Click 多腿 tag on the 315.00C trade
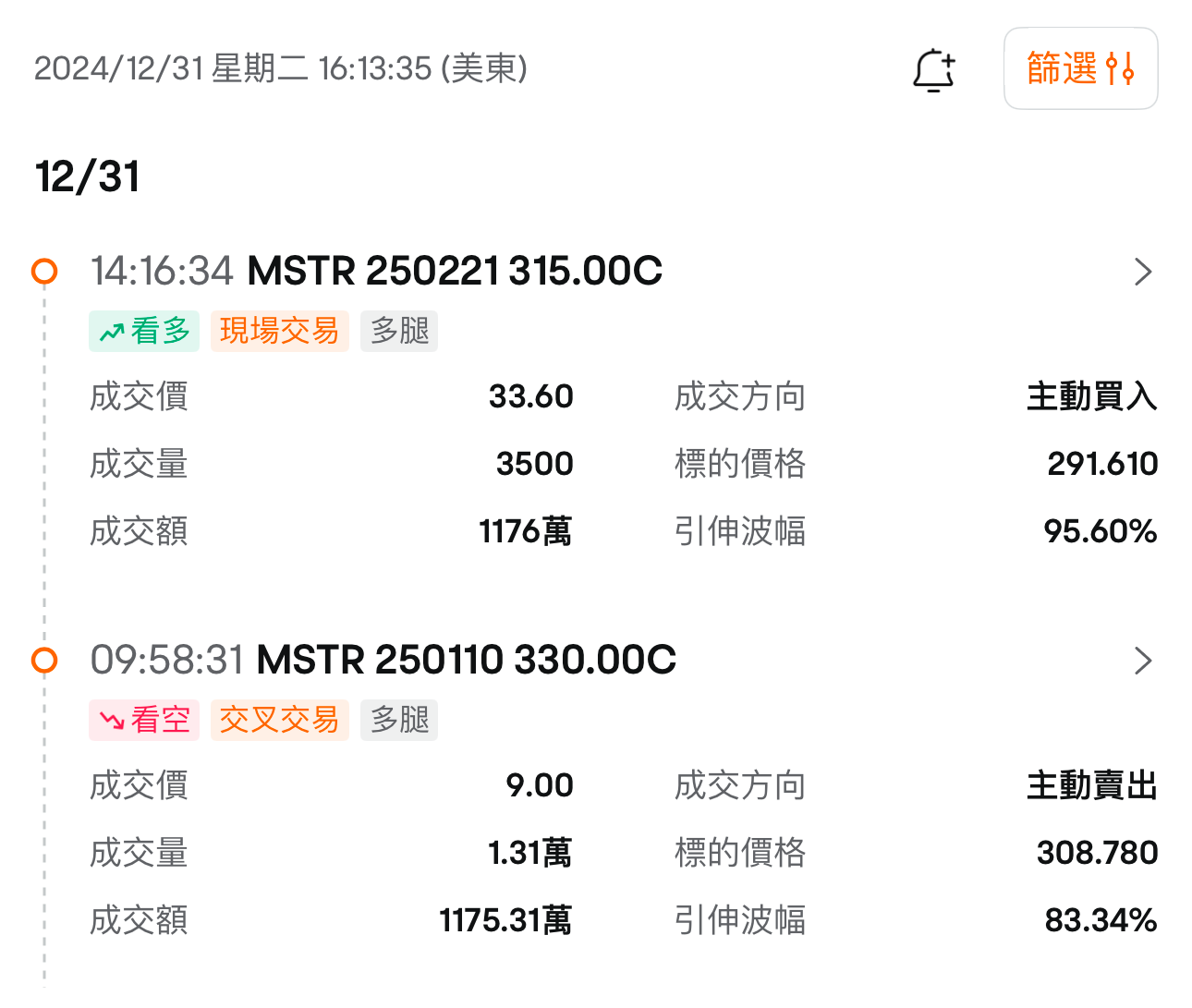 (399, 331)
